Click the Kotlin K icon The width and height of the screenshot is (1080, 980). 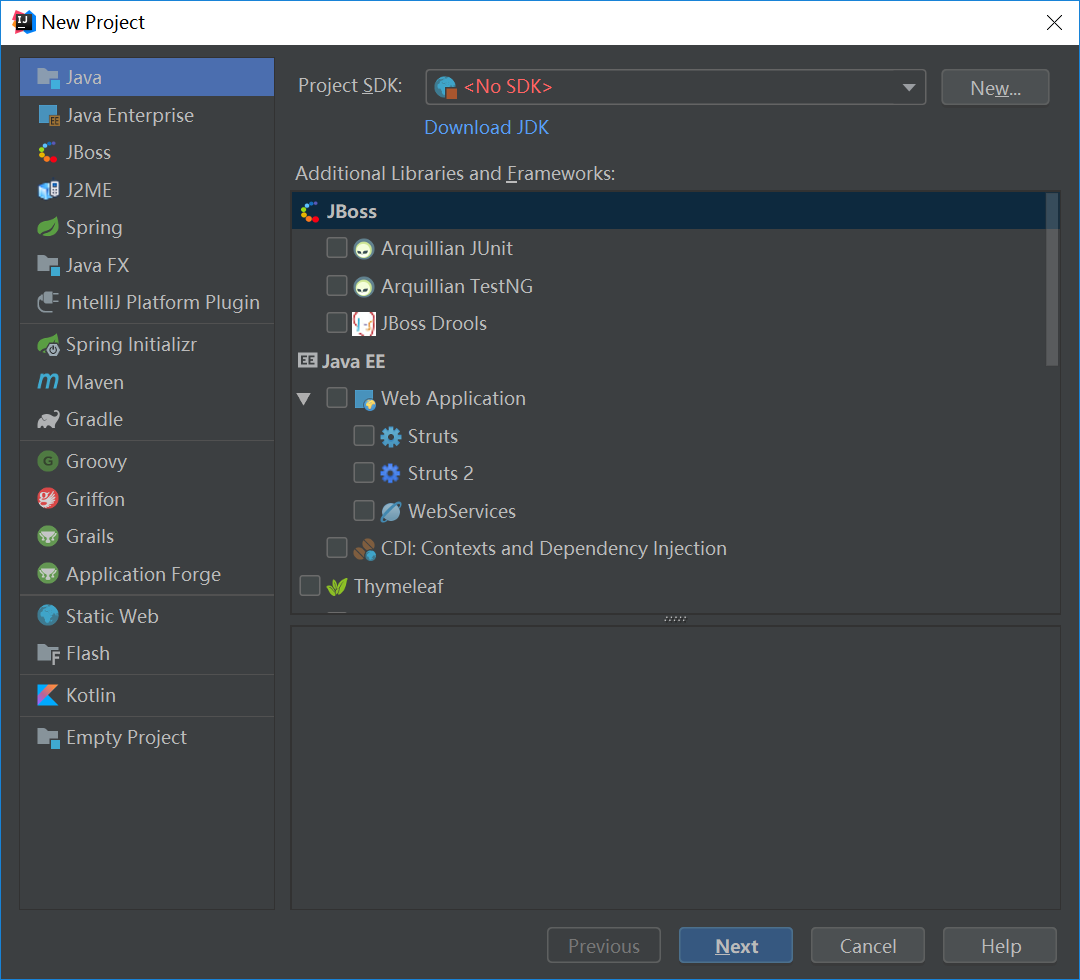tap(48, 695)
